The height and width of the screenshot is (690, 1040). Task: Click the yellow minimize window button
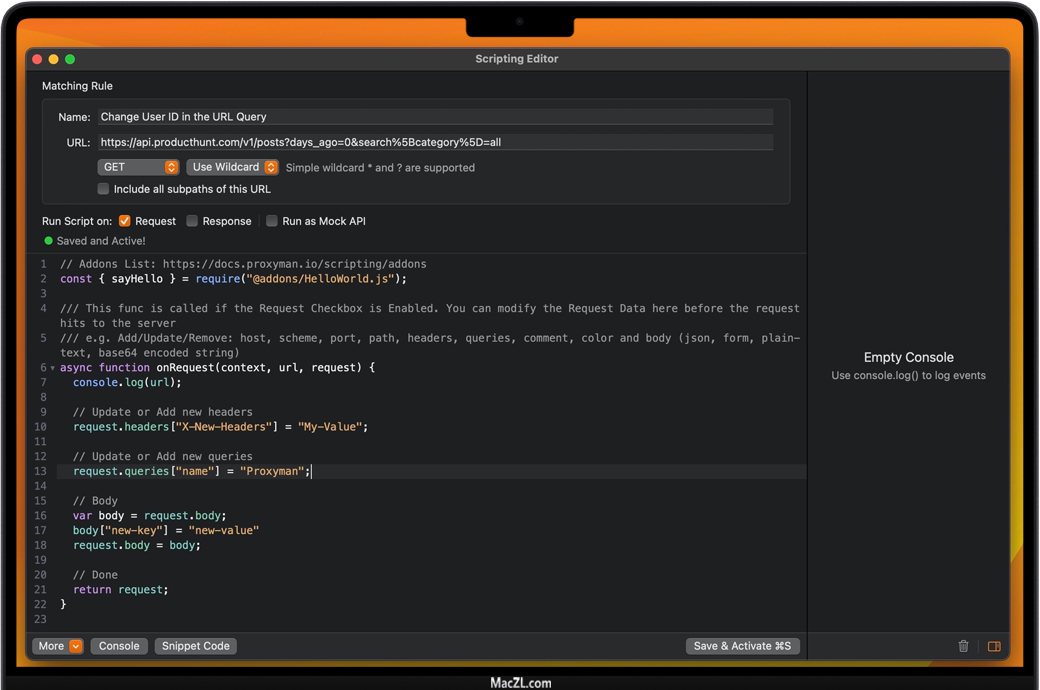[54, 59]
